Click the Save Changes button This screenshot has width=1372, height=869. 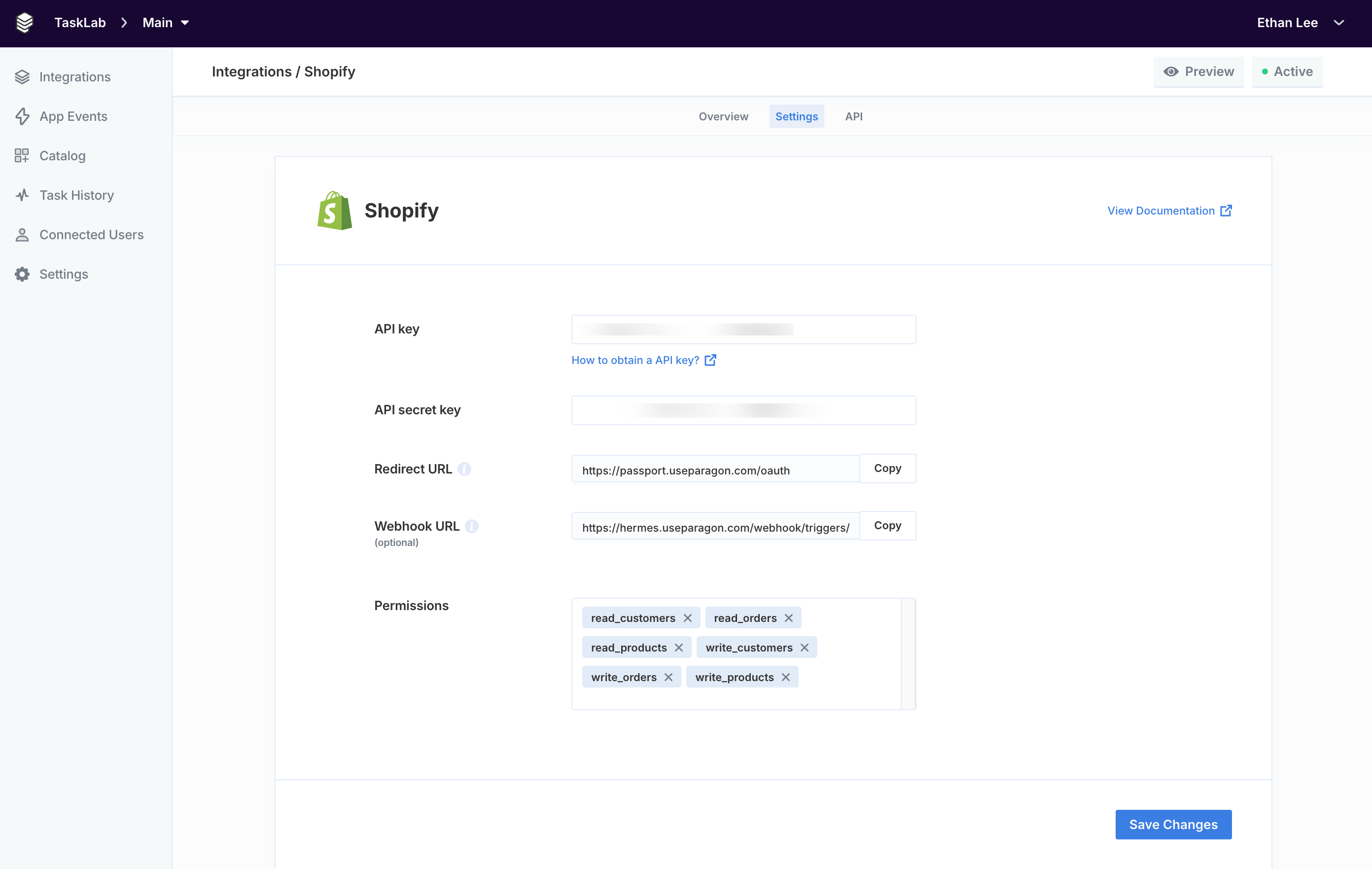pos(1173,824)
